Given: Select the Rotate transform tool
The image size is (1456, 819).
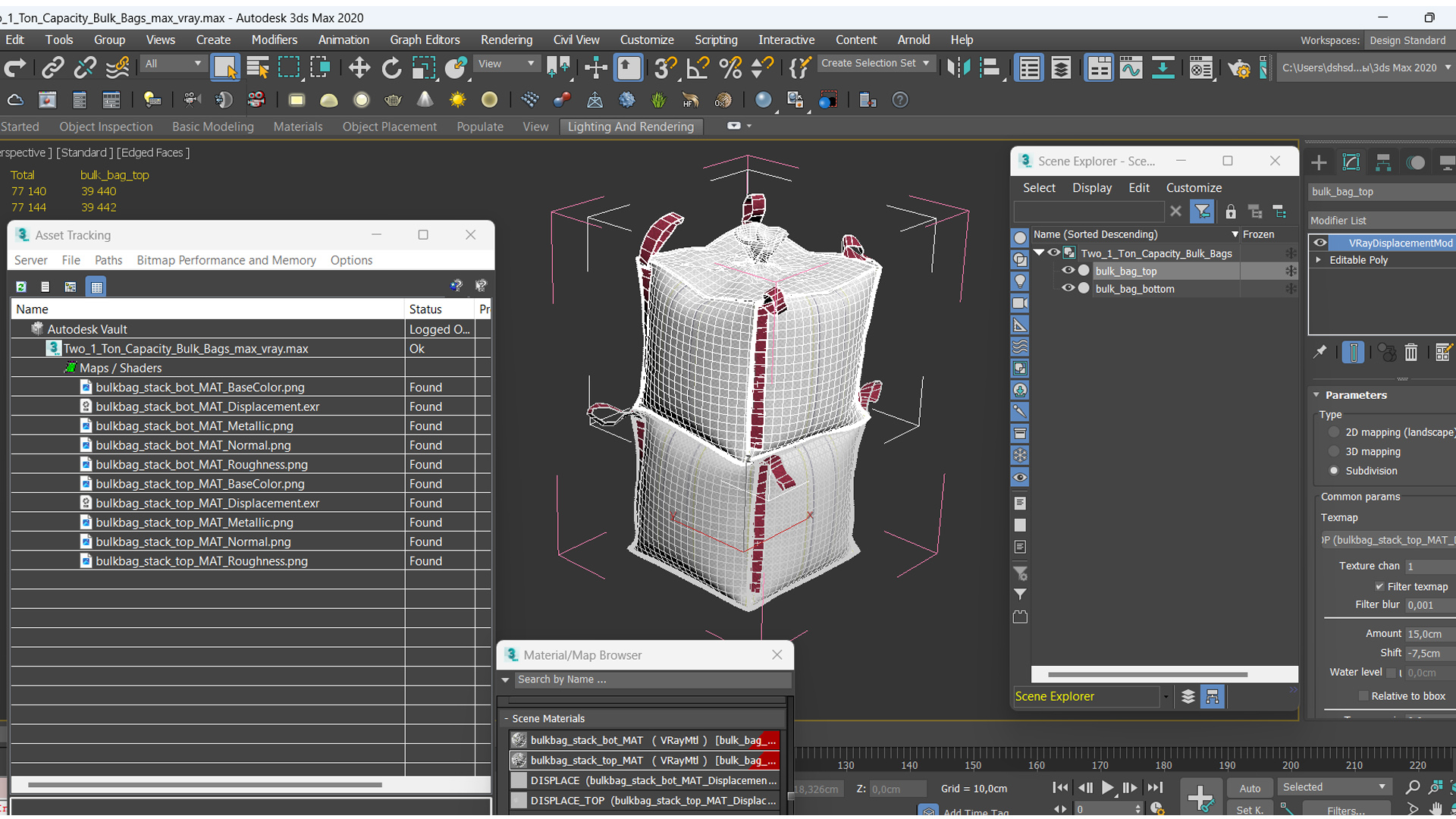Looking at the screenshot, I should (391, 68).
